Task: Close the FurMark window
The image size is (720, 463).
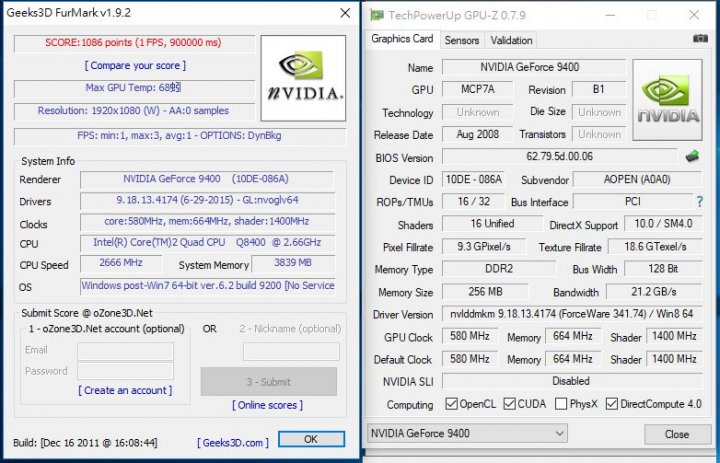Action: point(345,13)
